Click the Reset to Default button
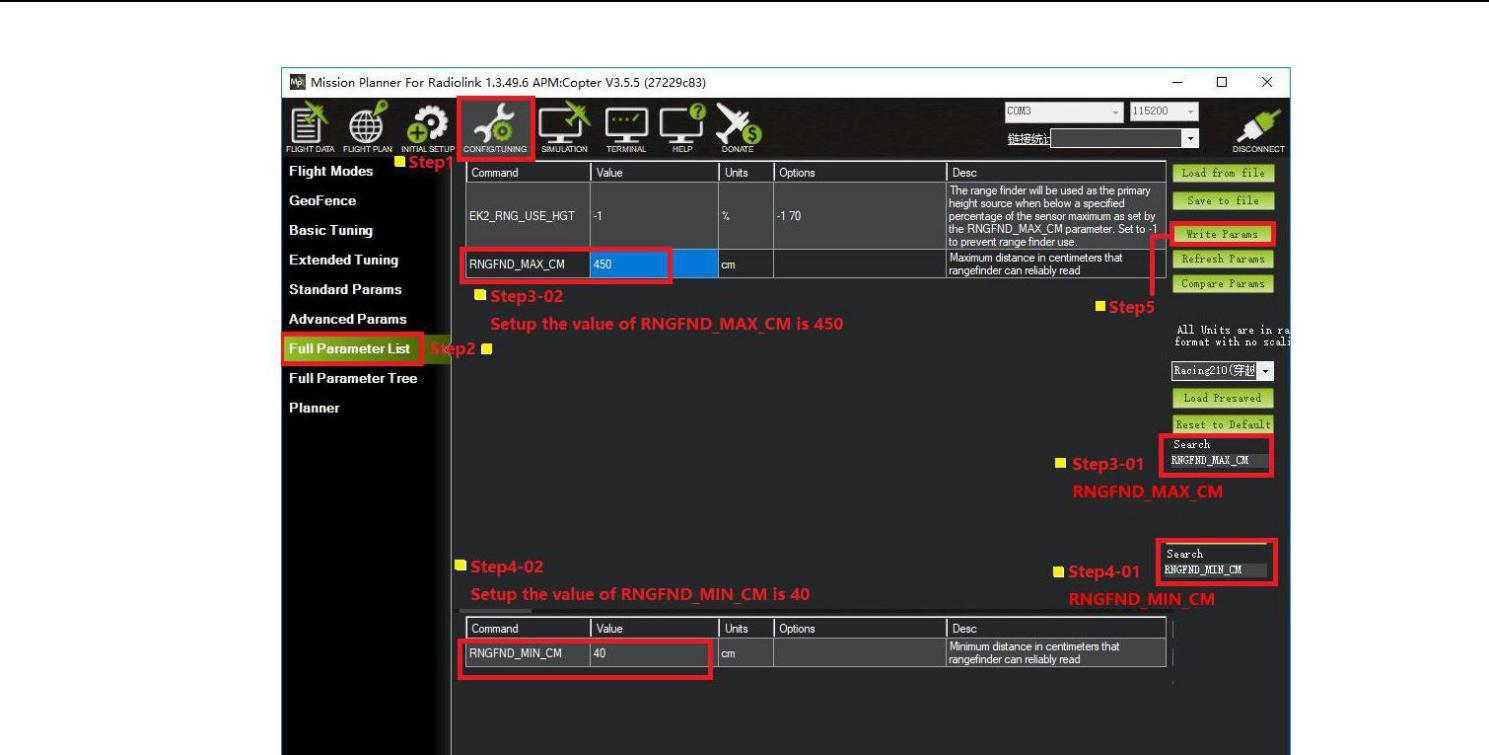The width and height of the screenshot is (1489, 755). pos(1222,423)
